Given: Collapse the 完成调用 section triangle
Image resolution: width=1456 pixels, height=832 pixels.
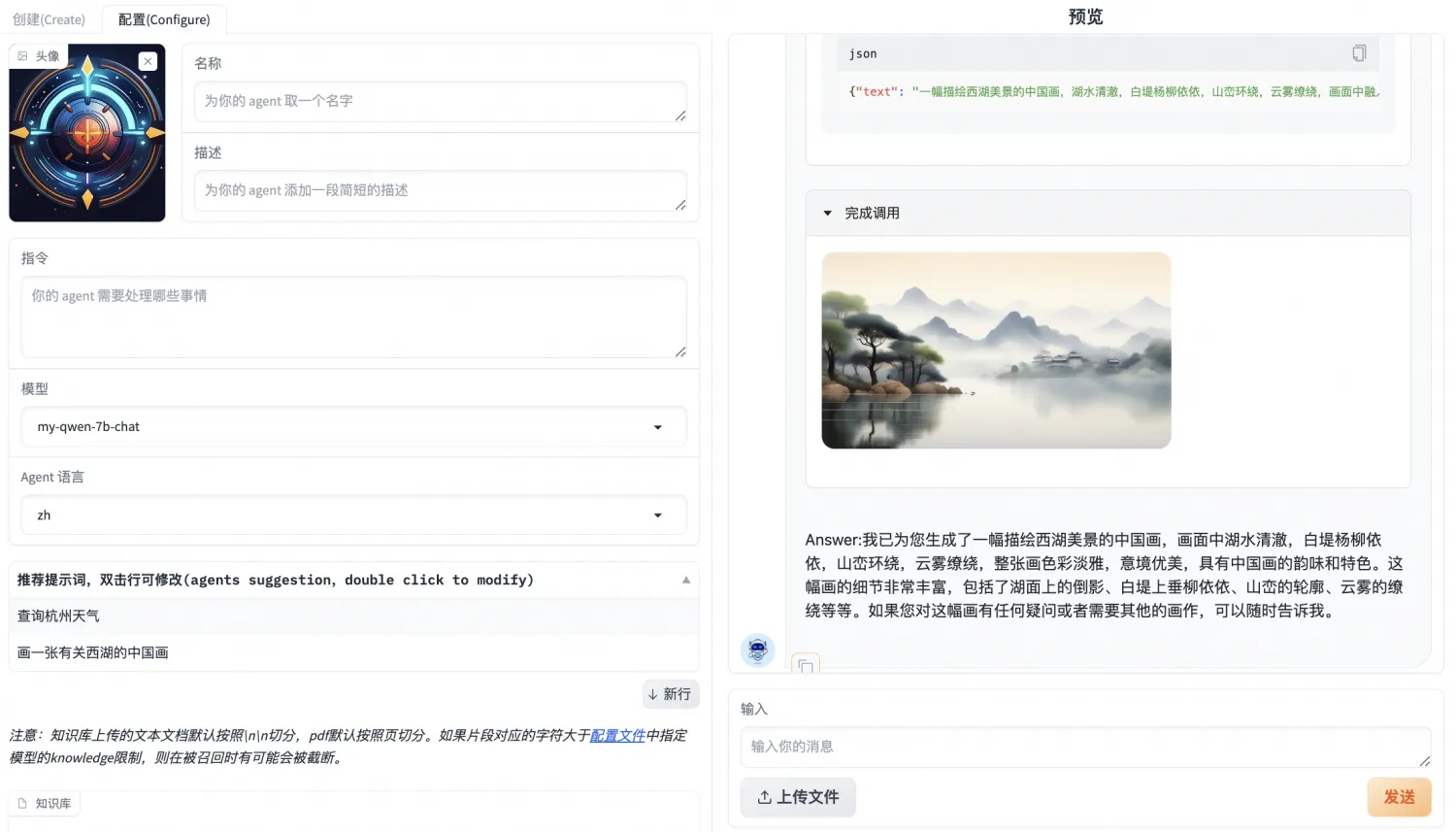Looking at the screenshot, I should coord(827,214).
